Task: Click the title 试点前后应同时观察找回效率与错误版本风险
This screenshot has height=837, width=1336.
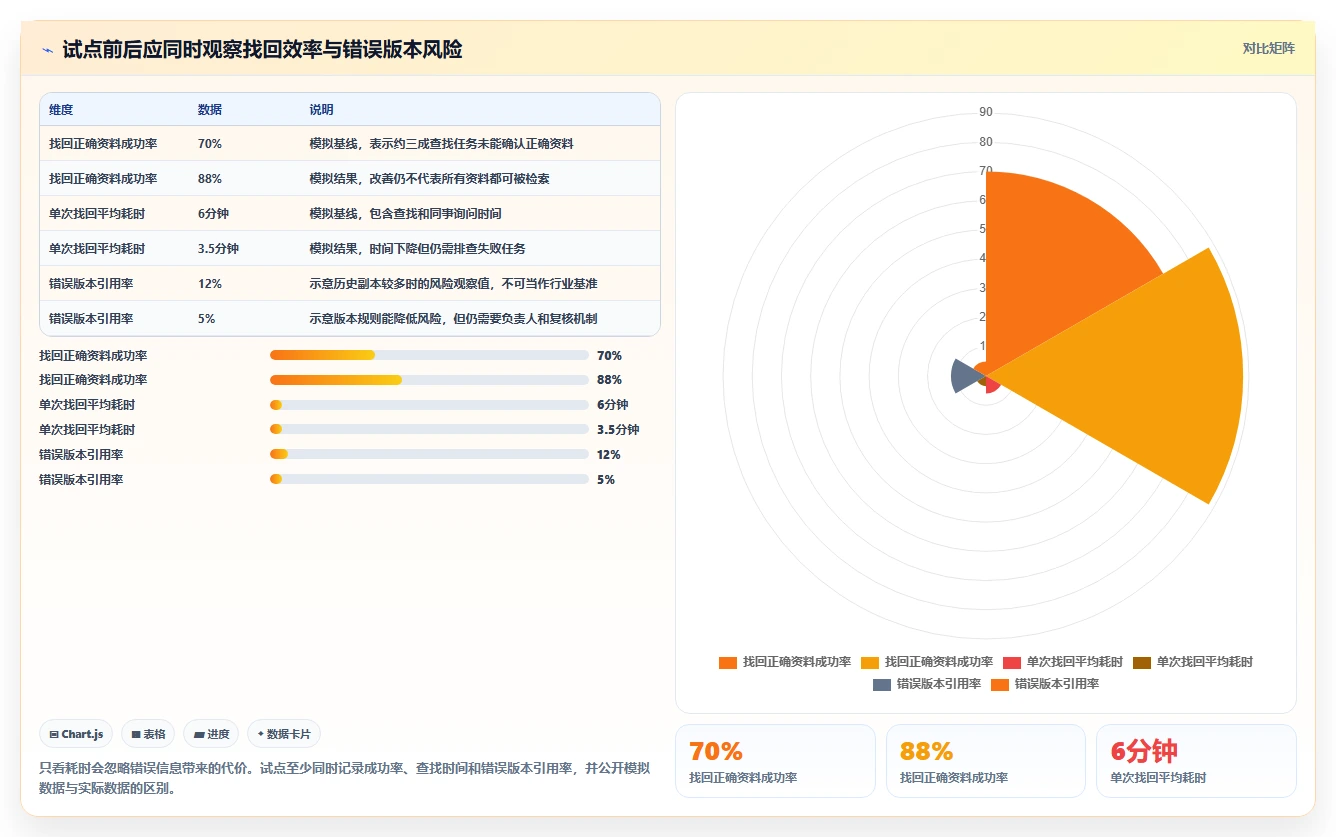Action: 262,50
